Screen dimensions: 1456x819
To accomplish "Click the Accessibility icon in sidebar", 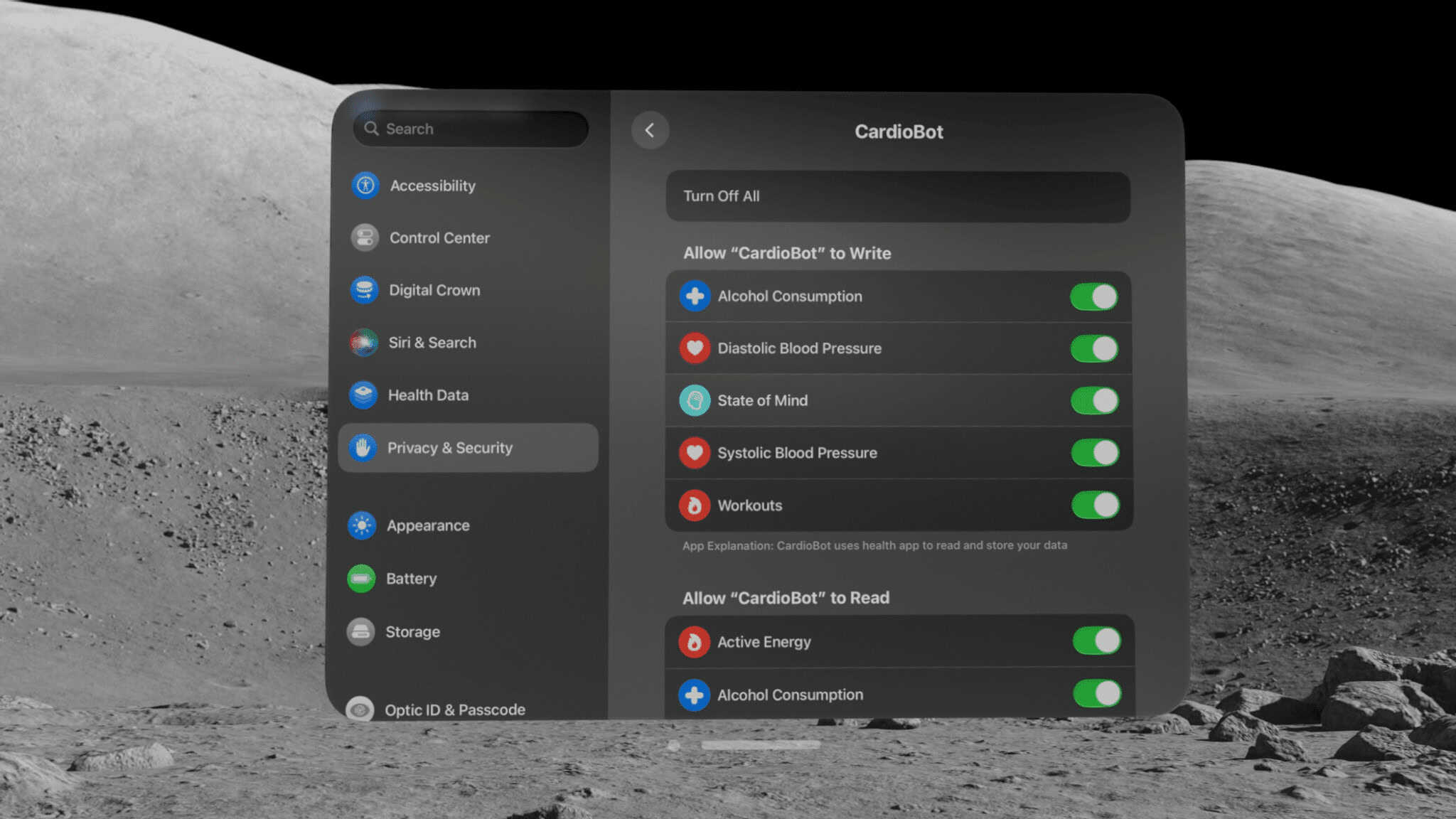I will pyautogui.click(x=365, y=186).
